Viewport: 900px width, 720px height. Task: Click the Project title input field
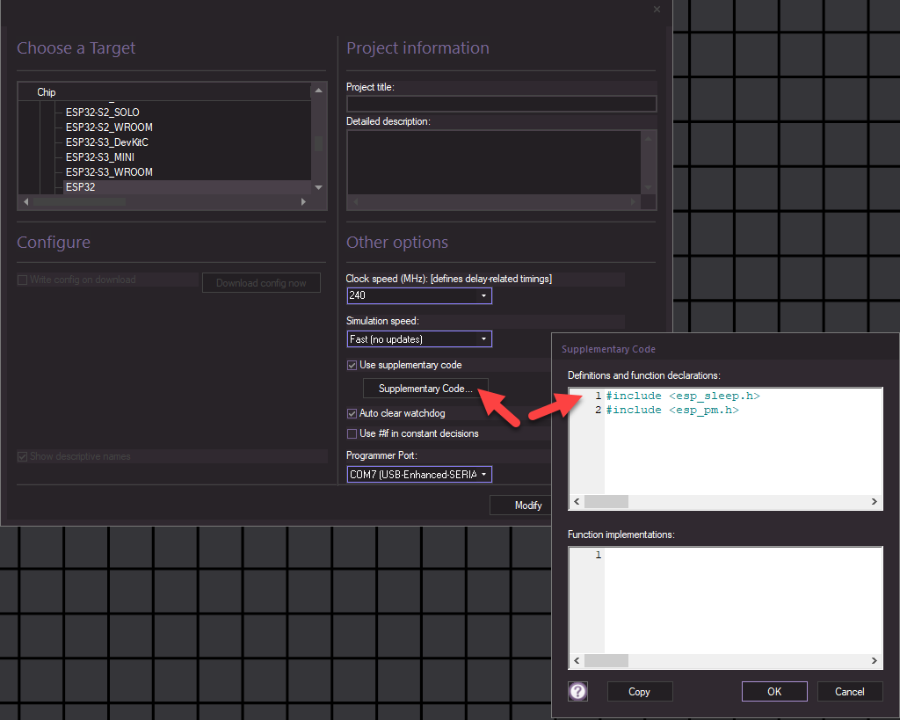501,103
